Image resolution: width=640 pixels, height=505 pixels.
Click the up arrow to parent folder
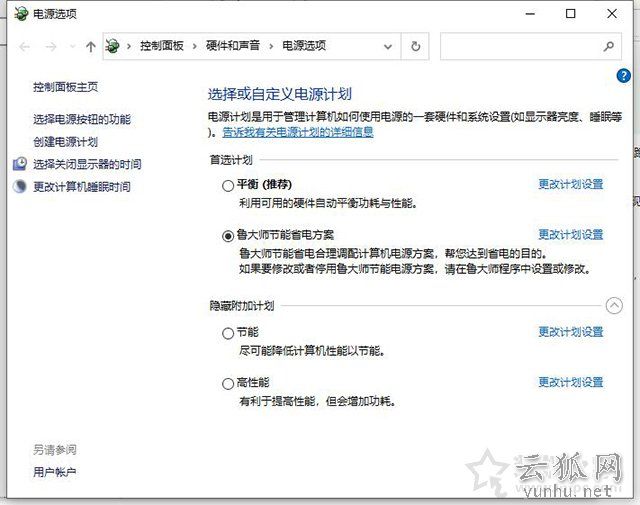point(91,47)
